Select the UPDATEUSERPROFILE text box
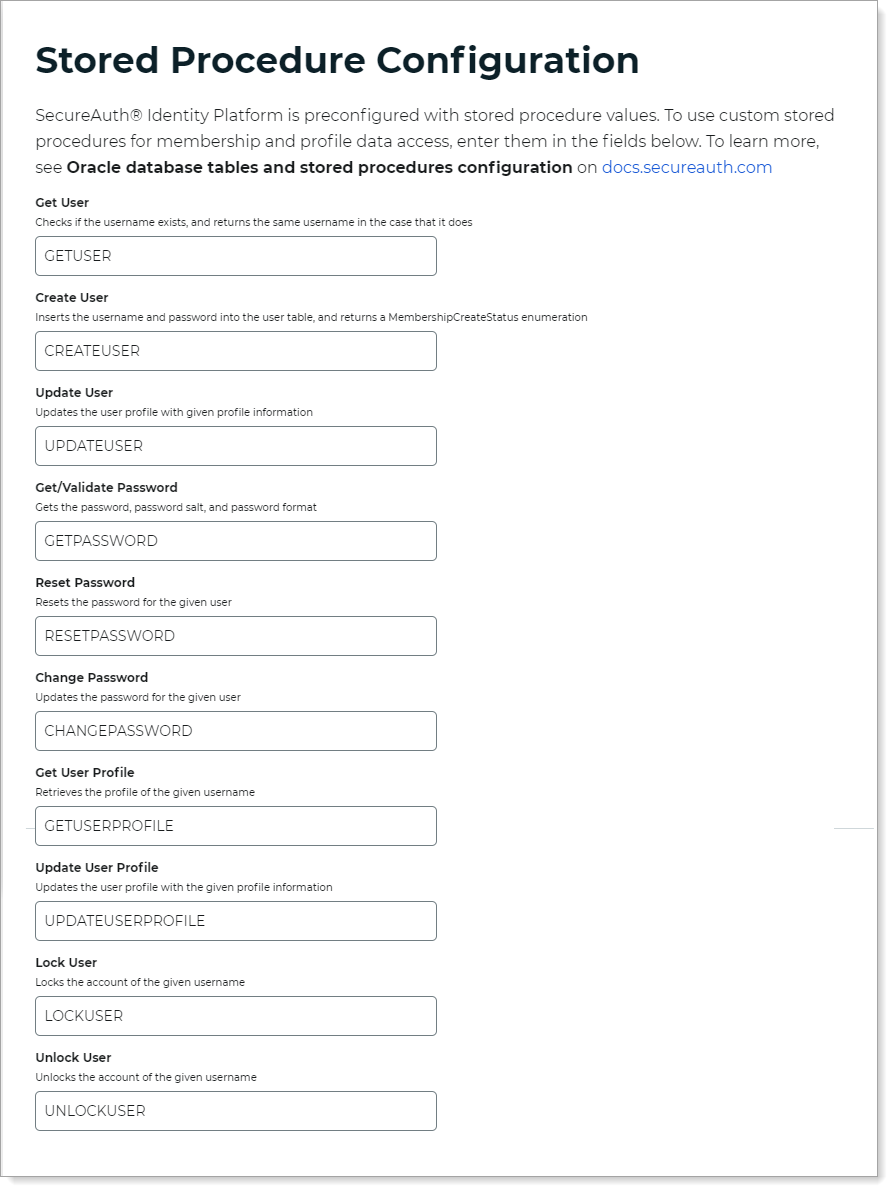 point(236,921)
